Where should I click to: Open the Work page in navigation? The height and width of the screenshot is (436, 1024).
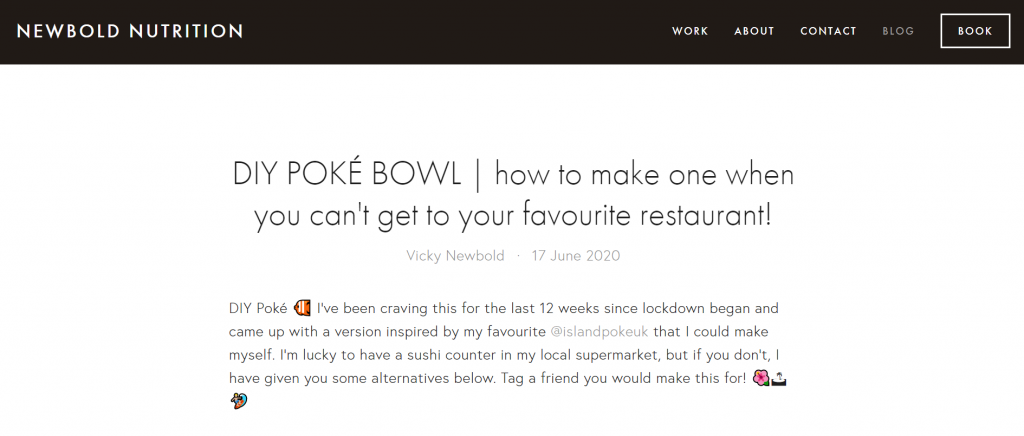point(690,31)
